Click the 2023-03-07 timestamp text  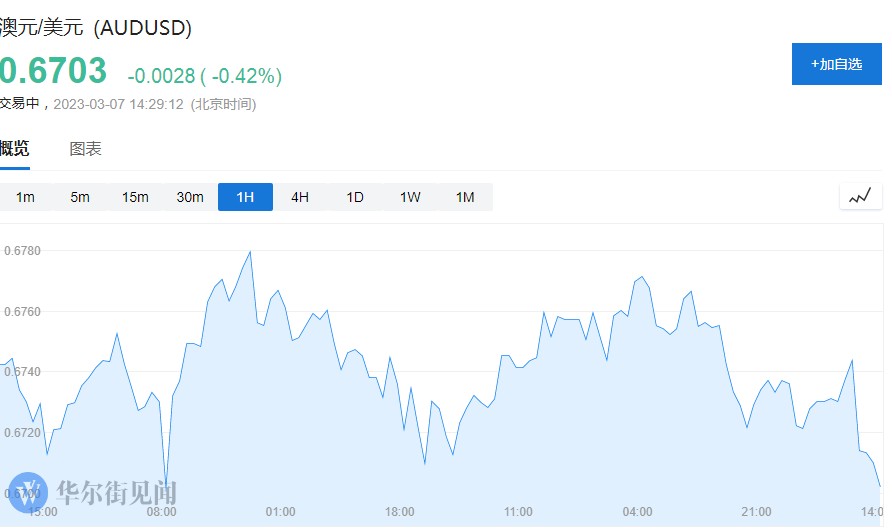118,103
